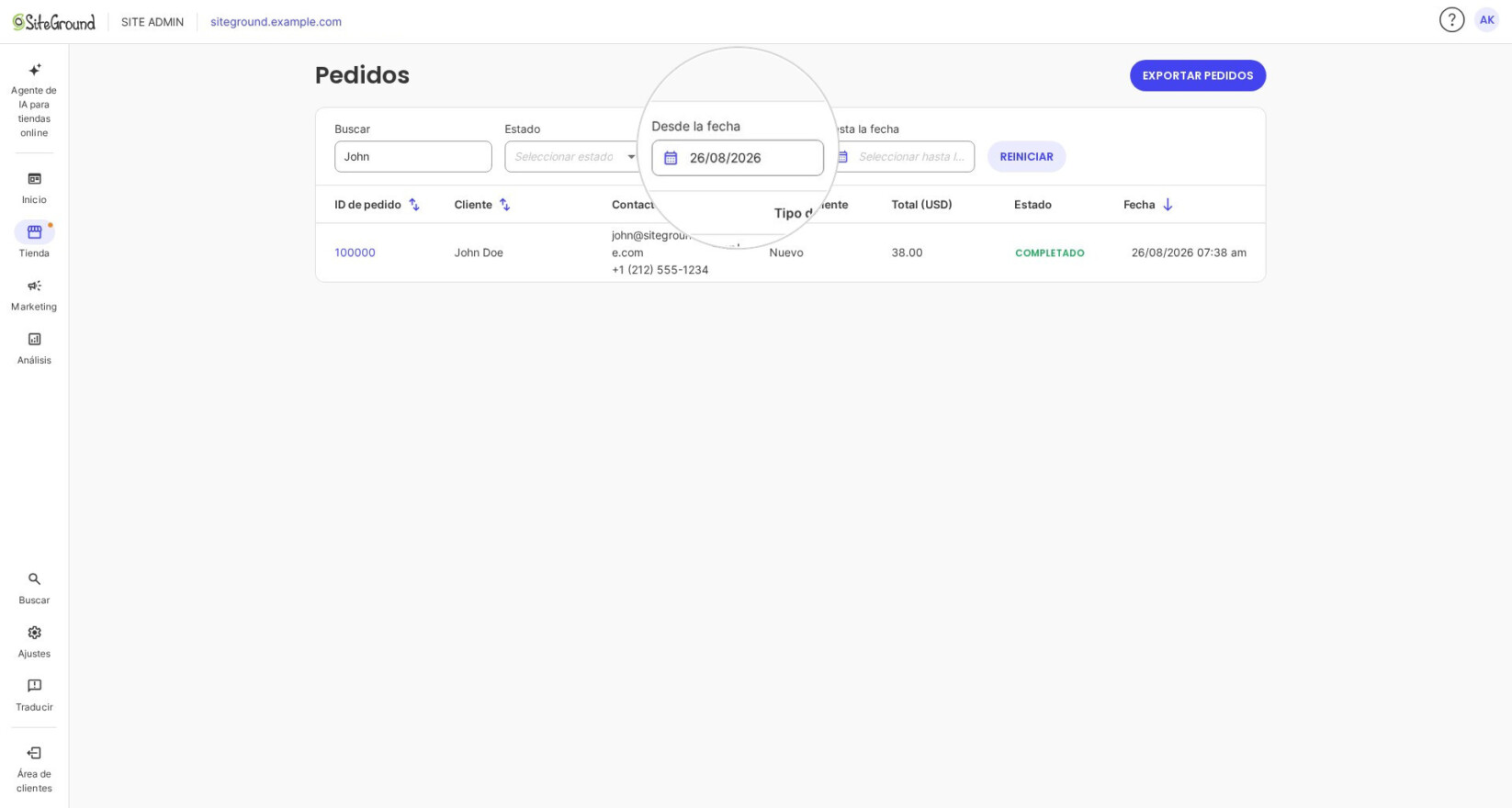Open Buscar magnifier in sidebar
The image size is (1512, 808).
[x=34, y=588]
